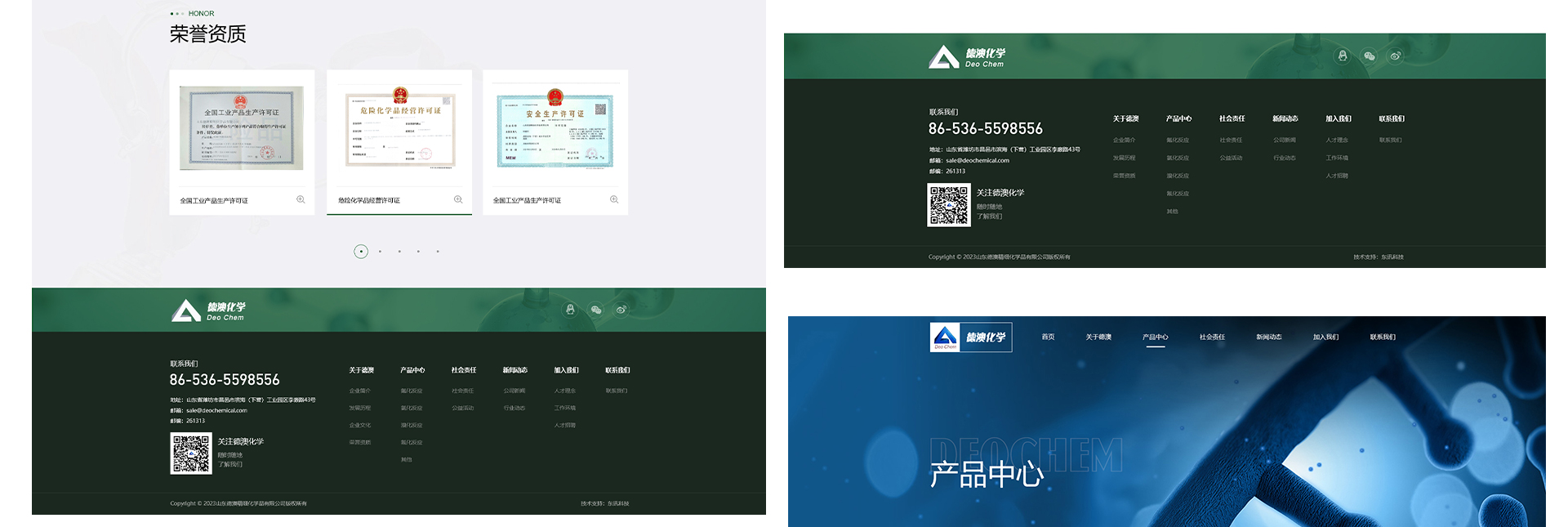The height and width of the screenshot is (527, 1568).
Task: Open QQ icon in footer beneath the certificates
Action: point(570,310)
